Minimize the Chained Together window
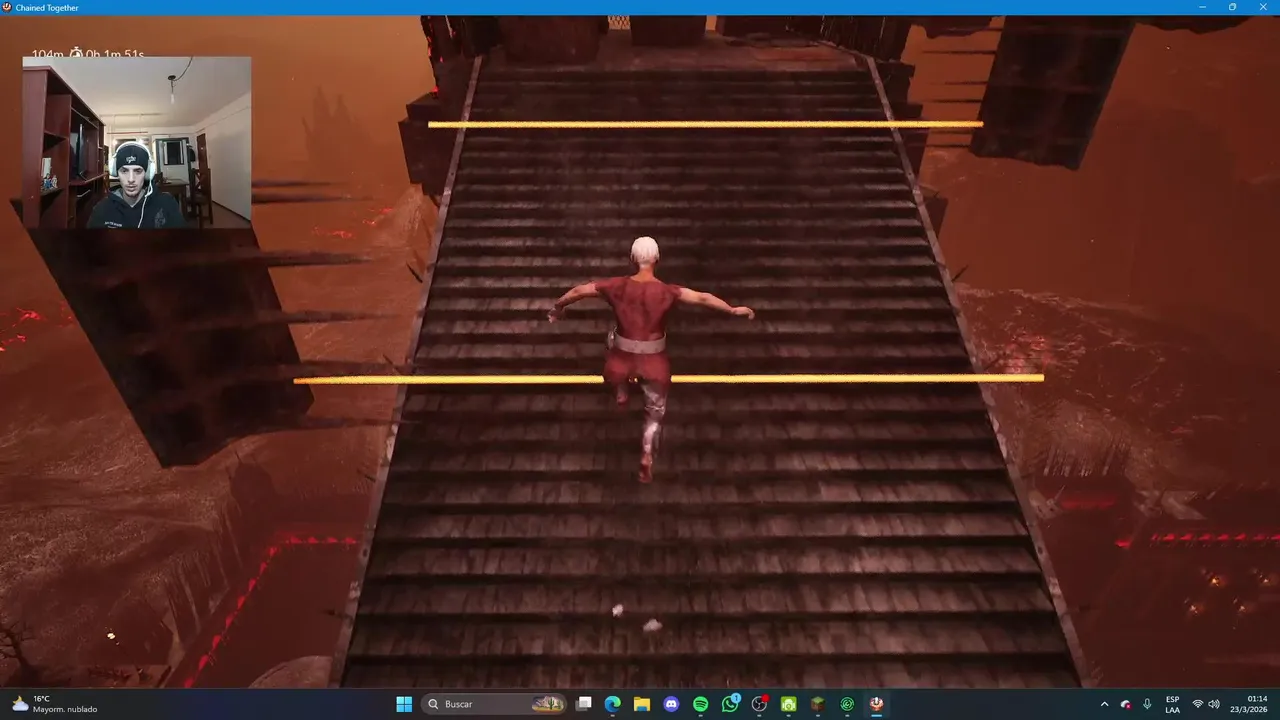 (x=1204, y=7)
